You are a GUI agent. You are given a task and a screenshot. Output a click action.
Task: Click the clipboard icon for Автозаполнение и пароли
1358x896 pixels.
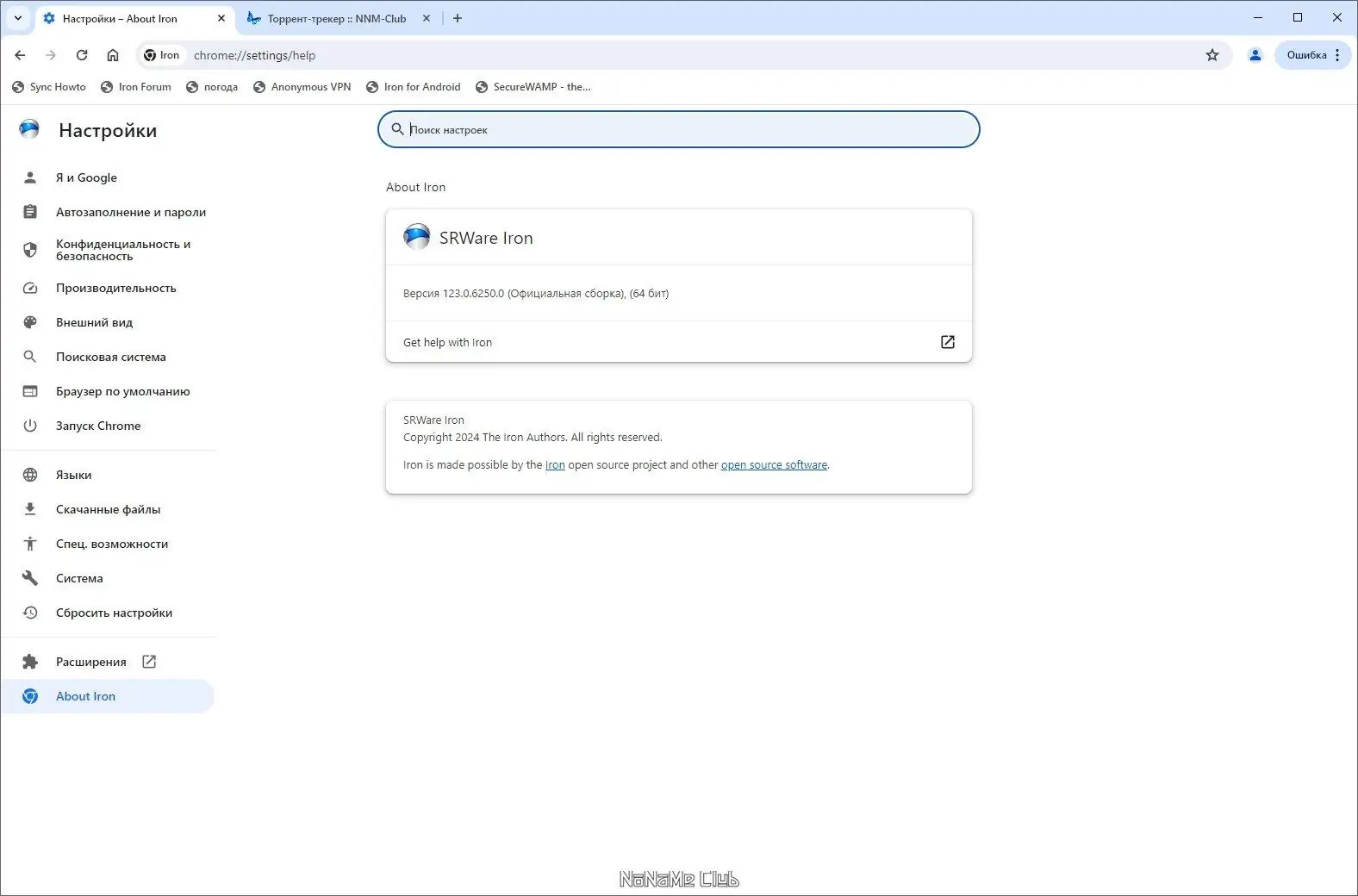[x=30, y=212]
